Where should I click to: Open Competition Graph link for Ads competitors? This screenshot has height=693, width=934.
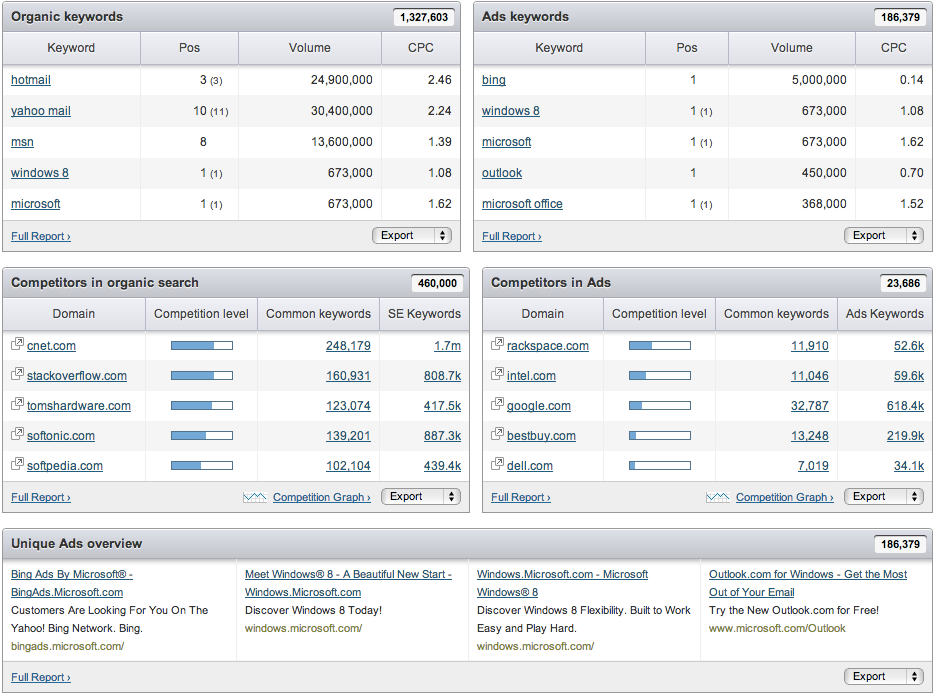coord(784,497)
